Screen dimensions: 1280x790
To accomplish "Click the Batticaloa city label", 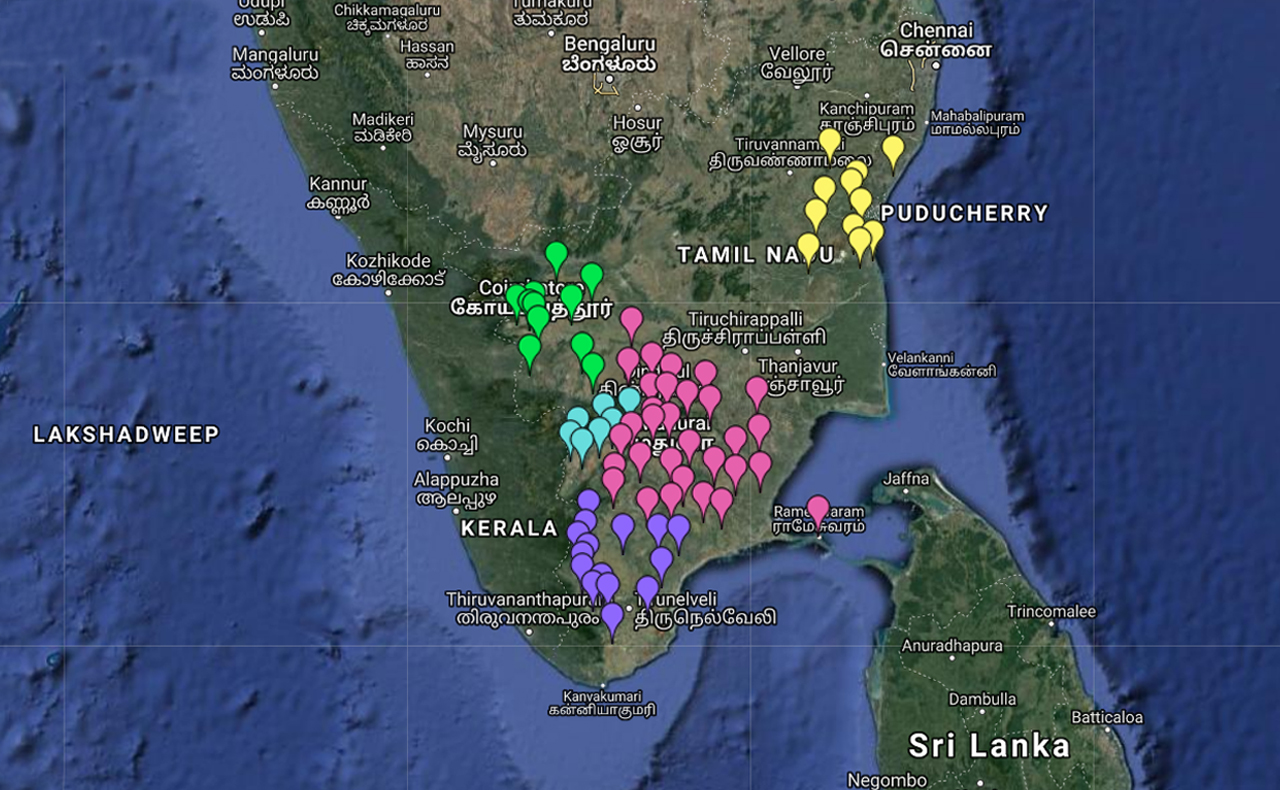I will tap(1107, 717).
